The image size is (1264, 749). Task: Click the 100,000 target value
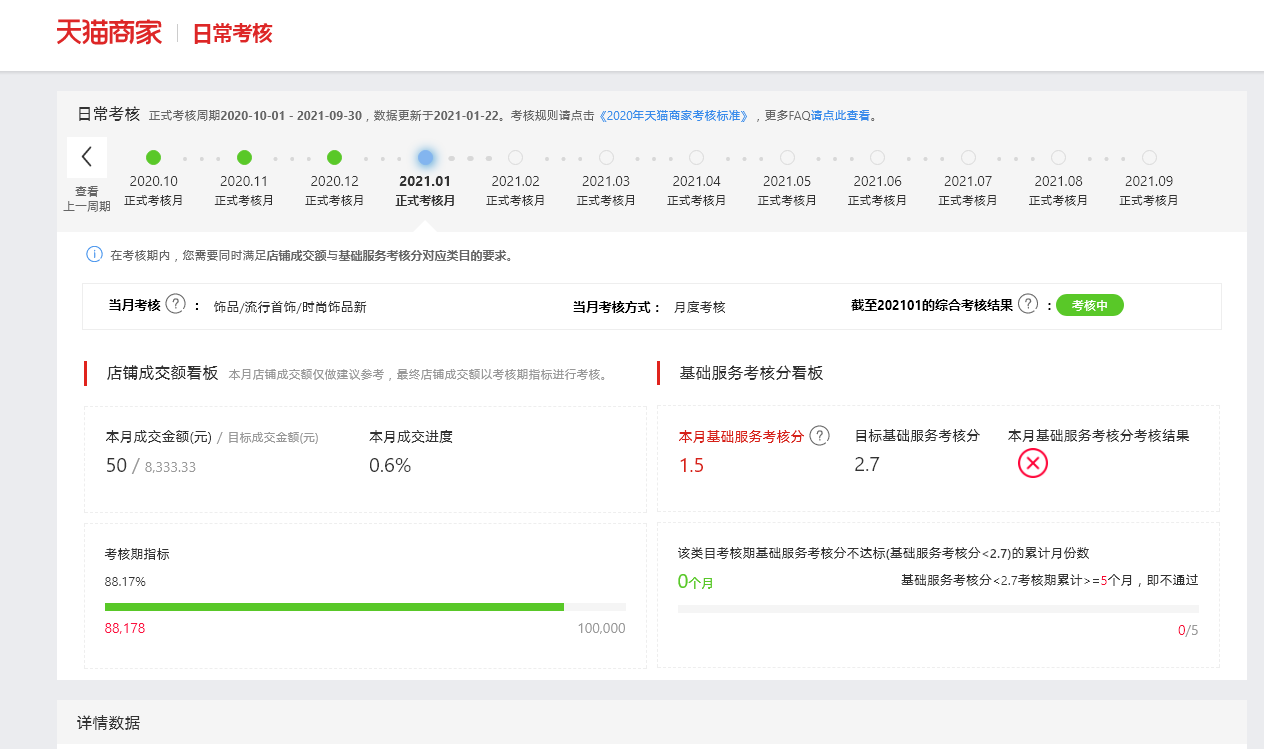[601, 628]
